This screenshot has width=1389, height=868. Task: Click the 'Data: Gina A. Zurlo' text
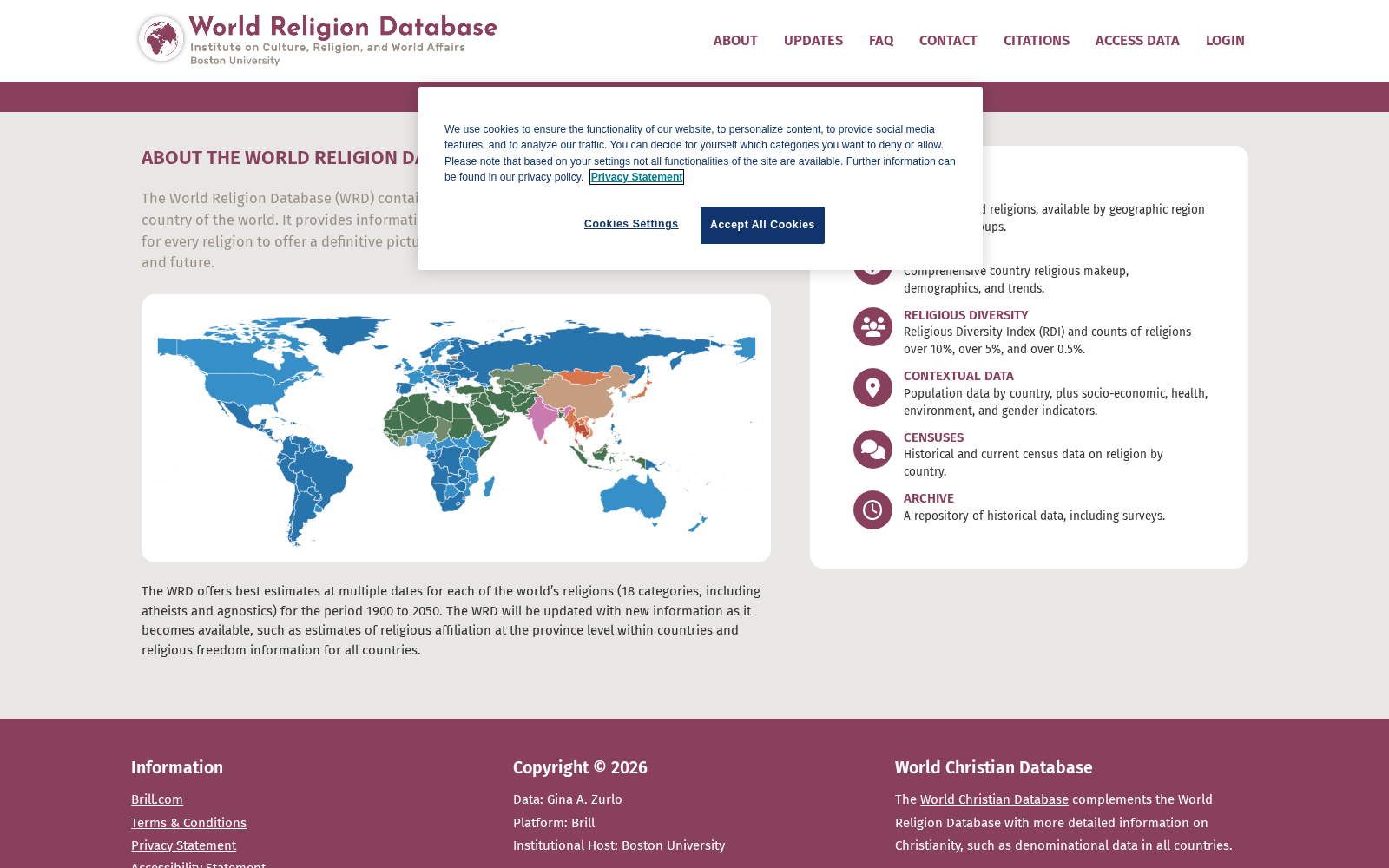tap(568, 799)
